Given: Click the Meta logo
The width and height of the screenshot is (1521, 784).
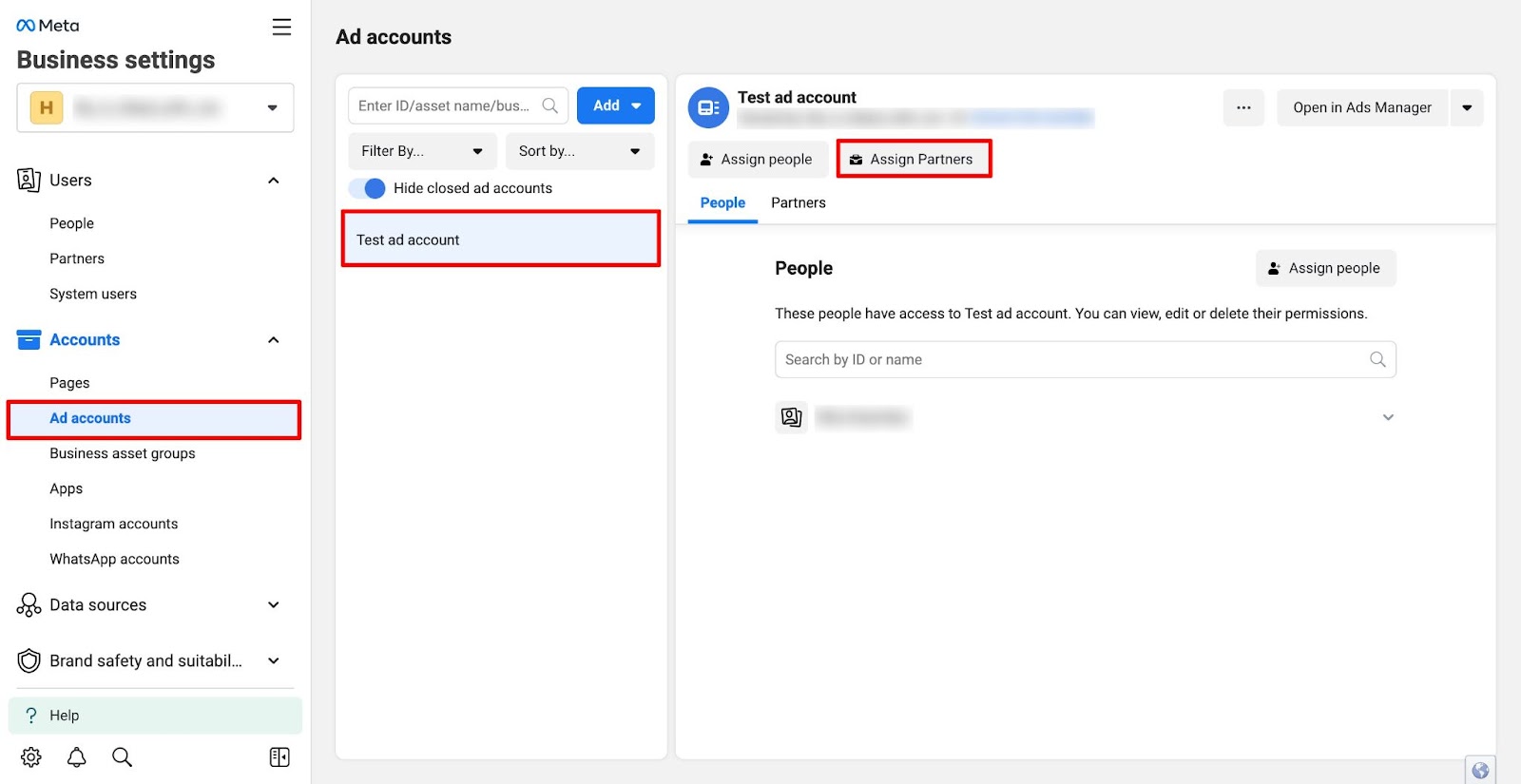Looking at the screenshot, I should (x=48, y=26).
